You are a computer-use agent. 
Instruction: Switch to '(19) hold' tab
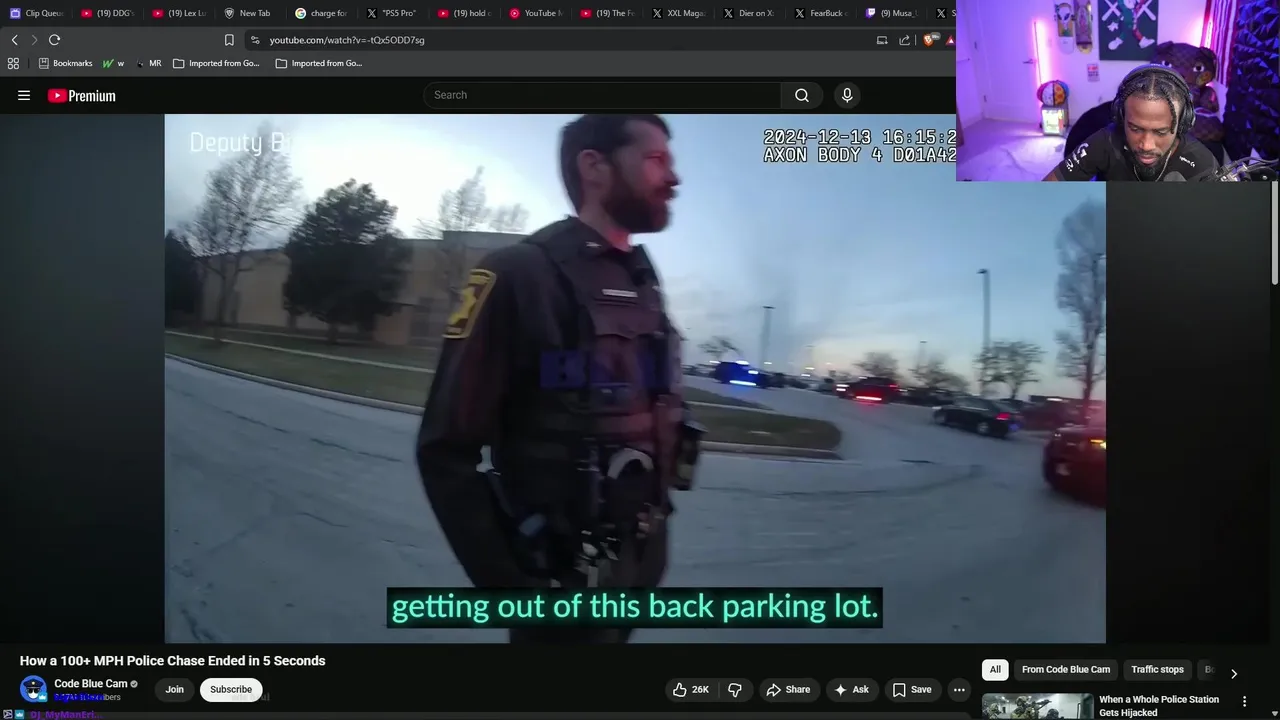tap(465, 13)
